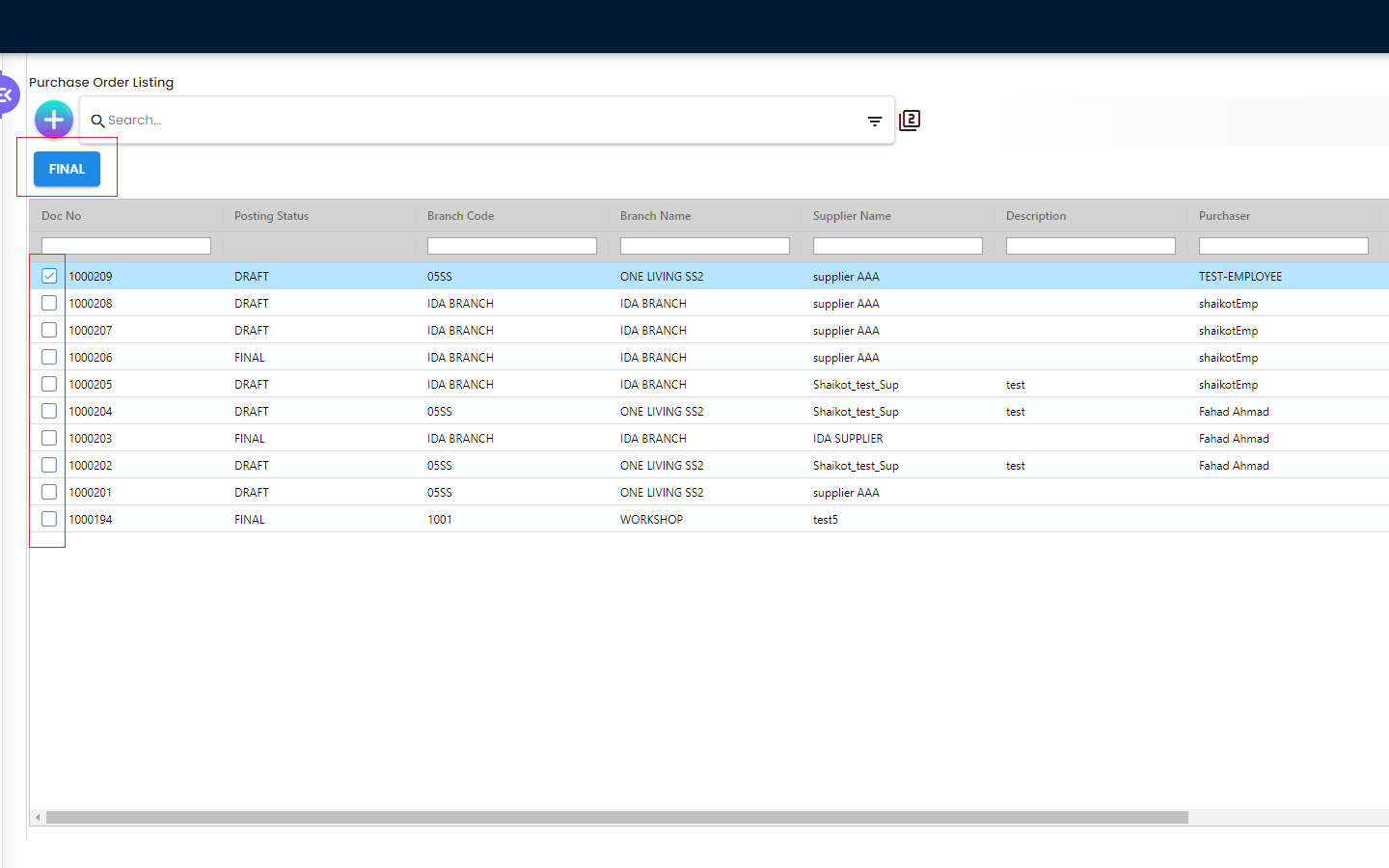Tick the checkbox for document 1000206
1389x868 pixels.
point(49,357)
